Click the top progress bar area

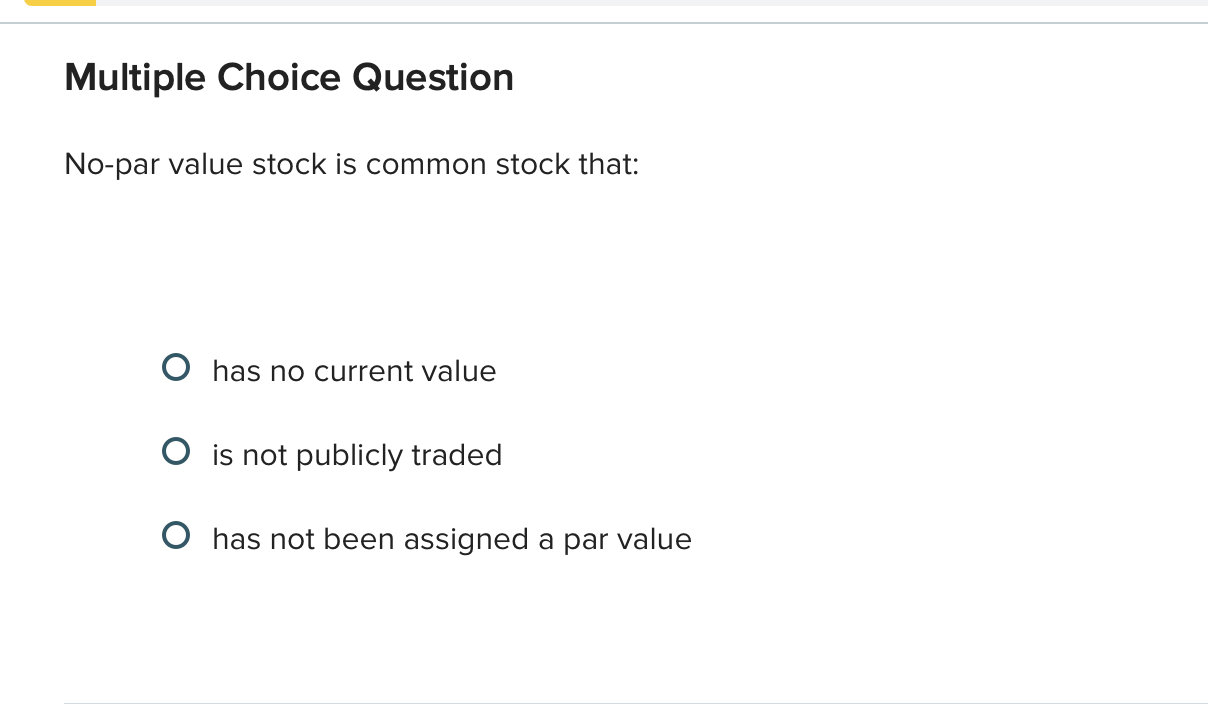pos(600,5)
